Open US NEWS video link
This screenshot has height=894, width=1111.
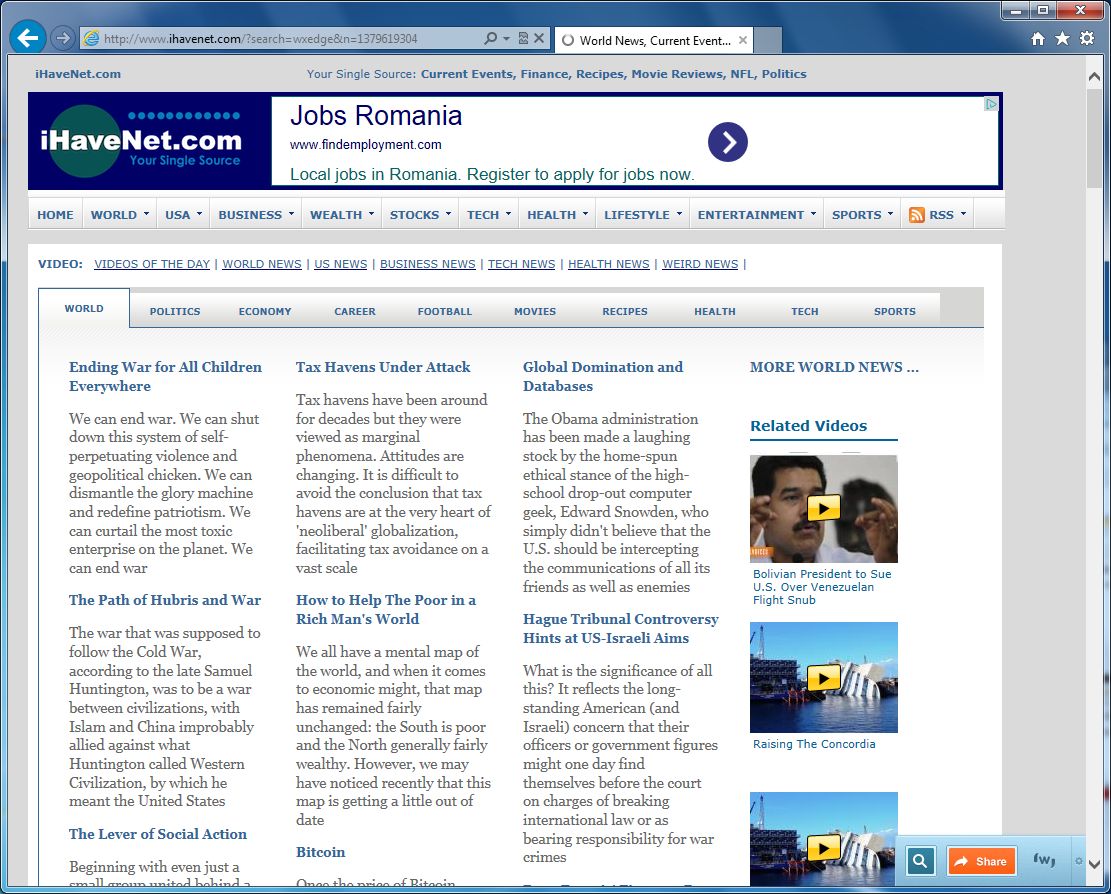[x=341, y=264]
